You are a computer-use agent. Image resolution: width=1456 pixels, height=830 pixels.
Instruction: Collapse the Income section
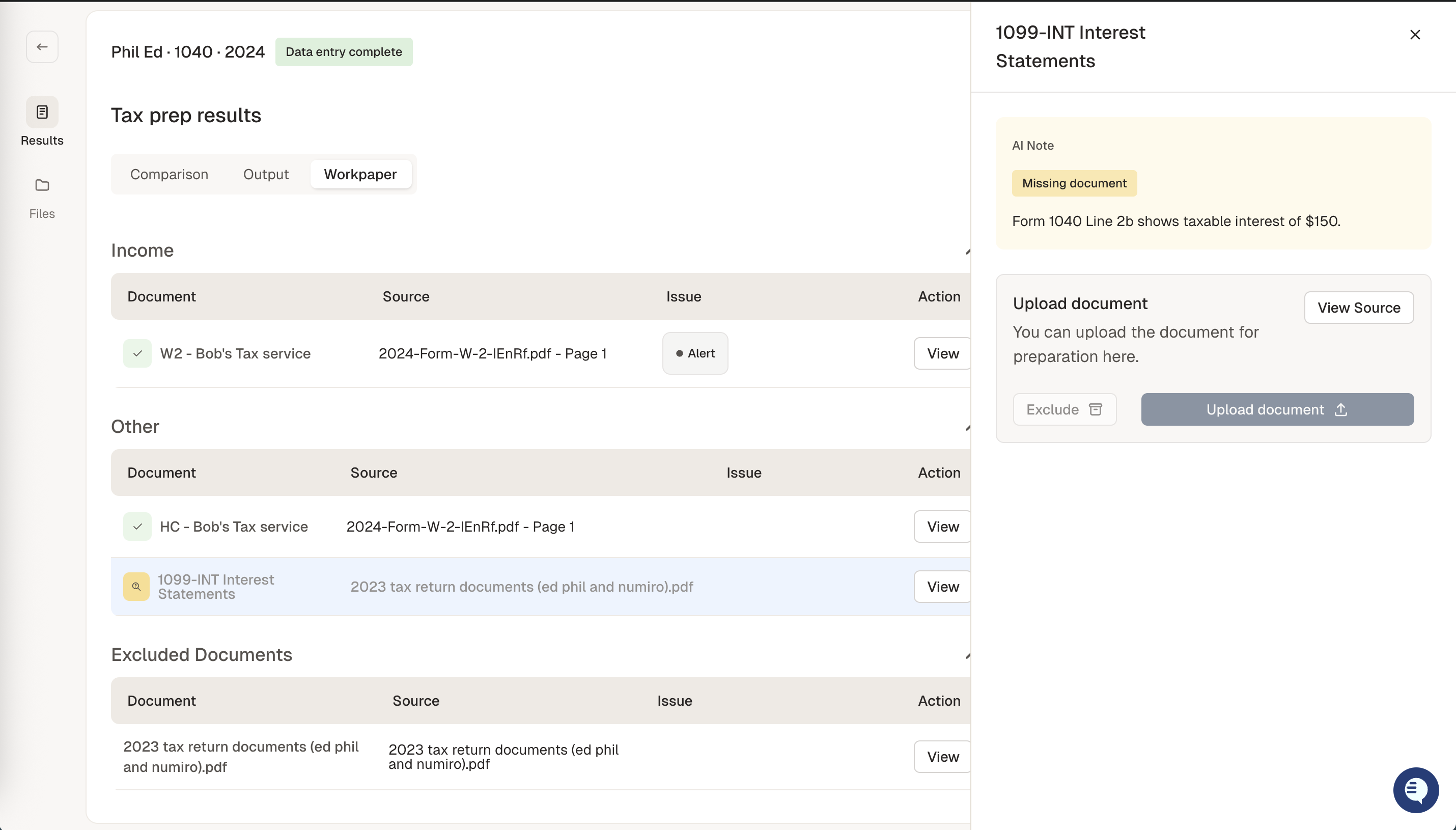[967, 252]
